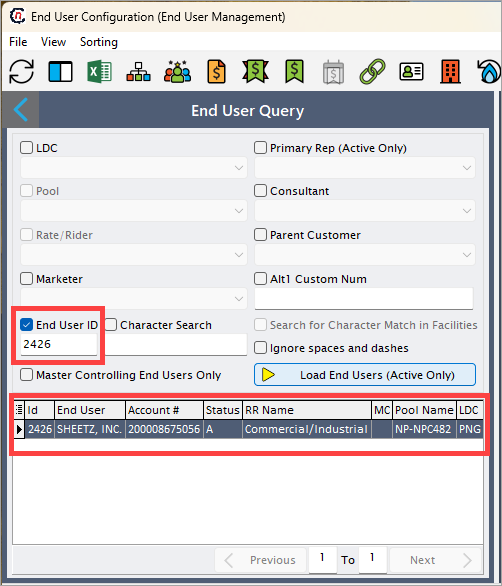The height and width of the screenshot is (586, 502).
Task: Click the Alt1 Custom Num text field
Action: [x=364, y=299]
